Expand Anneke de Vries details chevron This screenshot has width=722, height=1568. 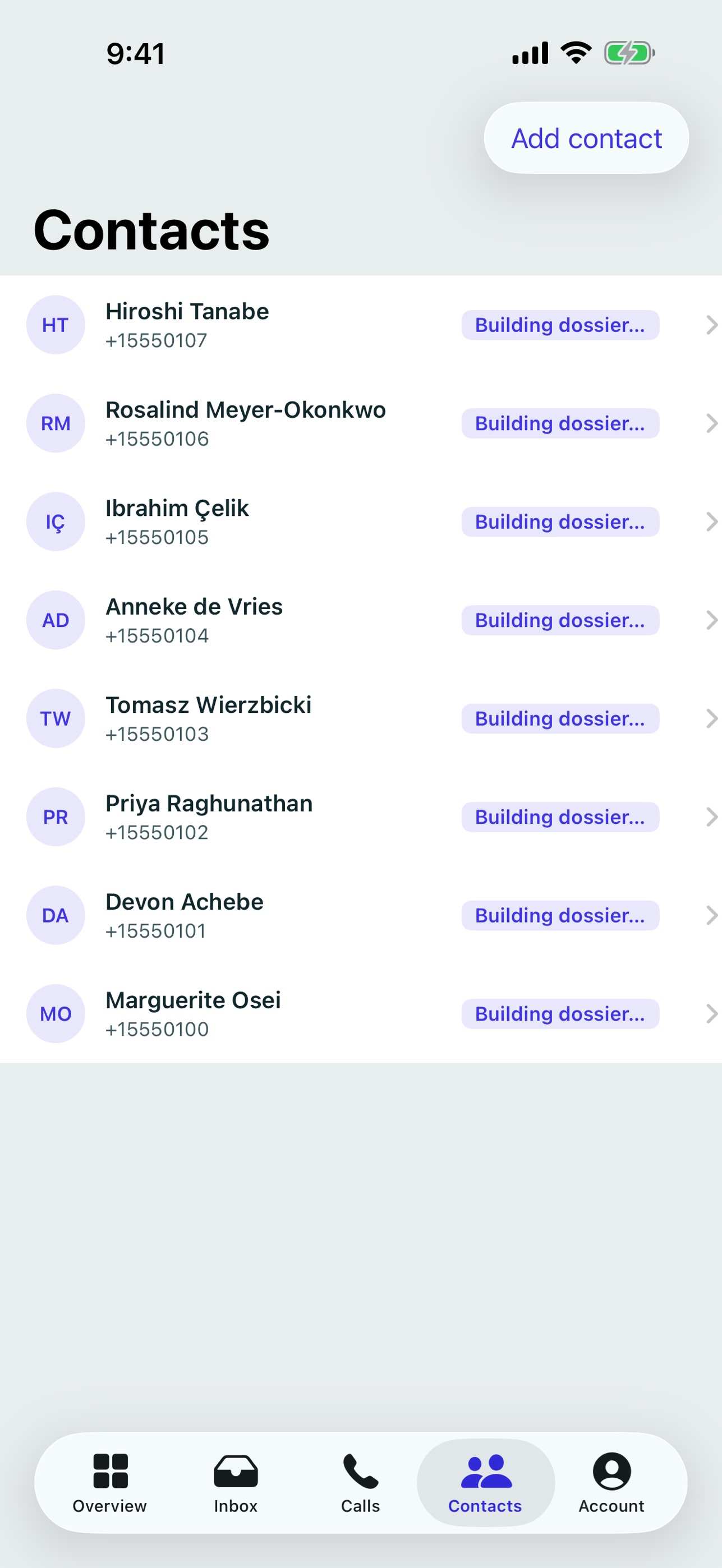(711, 620)
